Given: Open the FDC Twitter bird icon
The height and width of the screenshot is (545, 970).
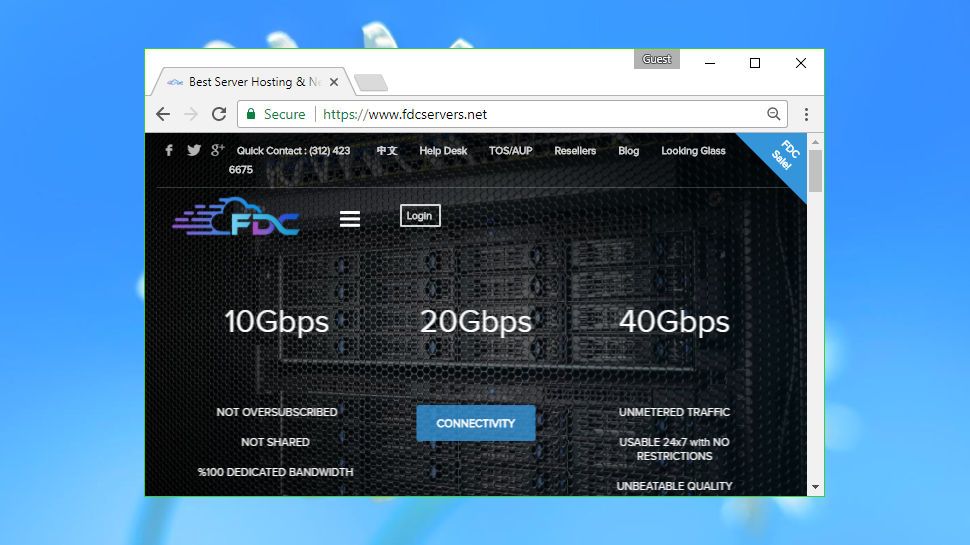Looking at the screenshot, I should pyautogui.click(x=194, y=150).
